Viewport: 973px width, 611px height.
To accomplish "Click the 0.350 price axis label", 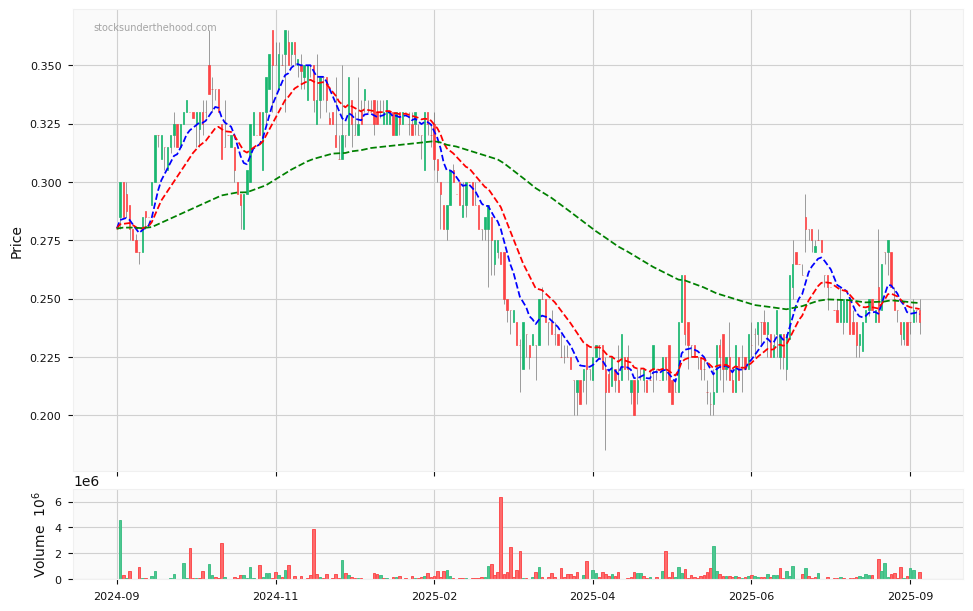I will pyautogui.click(x=43, y=66).
